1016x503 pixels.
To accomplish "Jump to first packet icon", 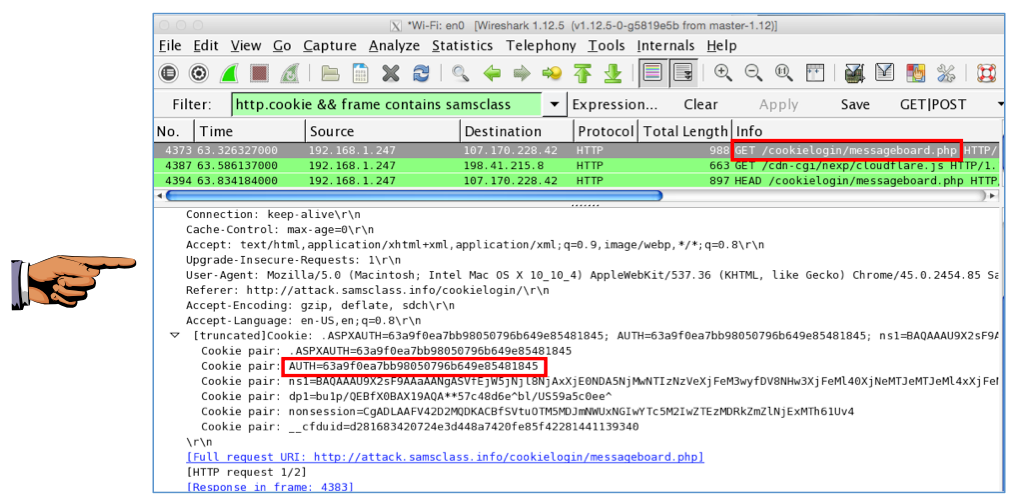I will coord(582,73).
